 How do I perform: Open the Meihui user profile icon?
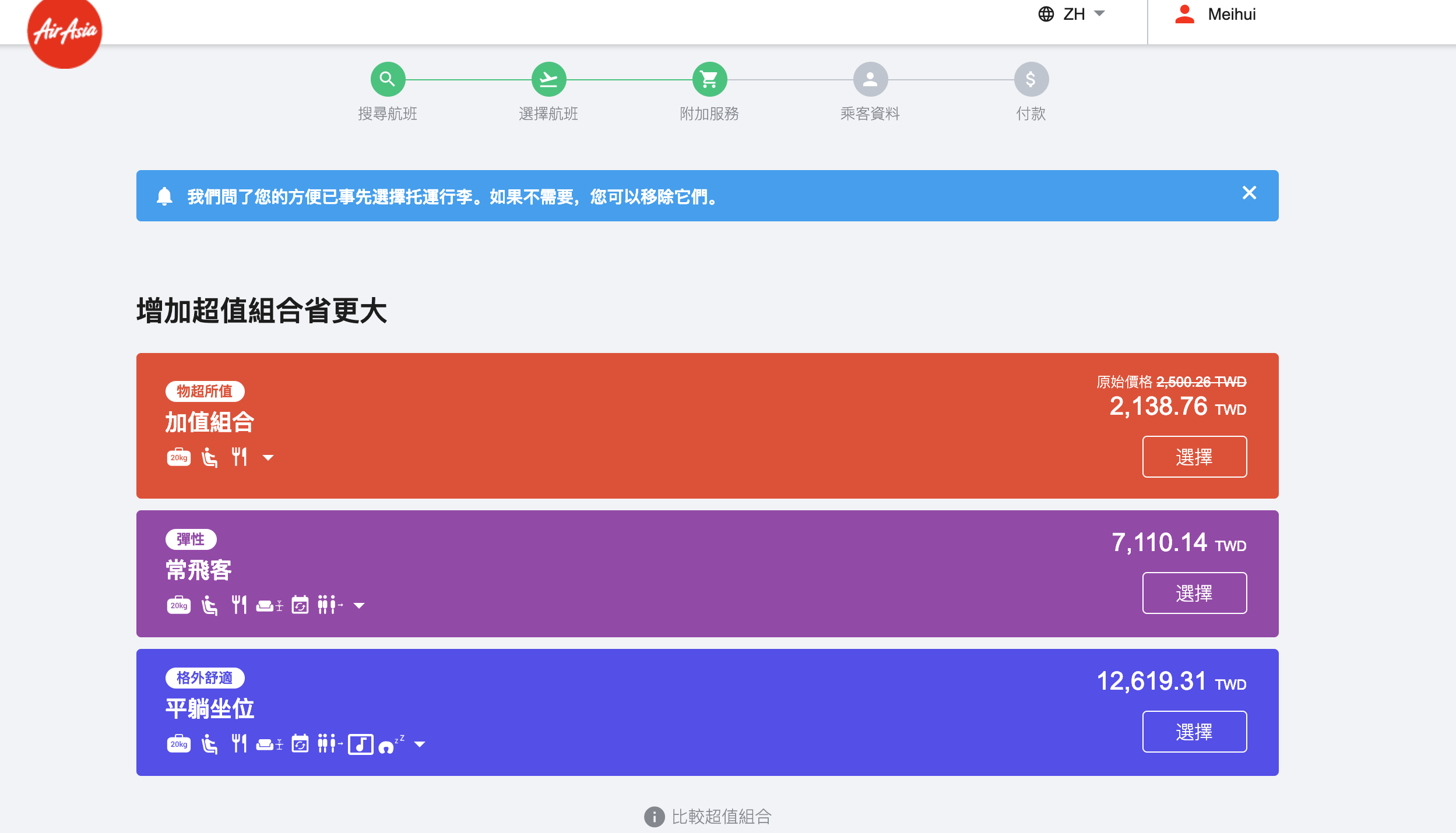pyautogui.click(x=1184, y=14)
